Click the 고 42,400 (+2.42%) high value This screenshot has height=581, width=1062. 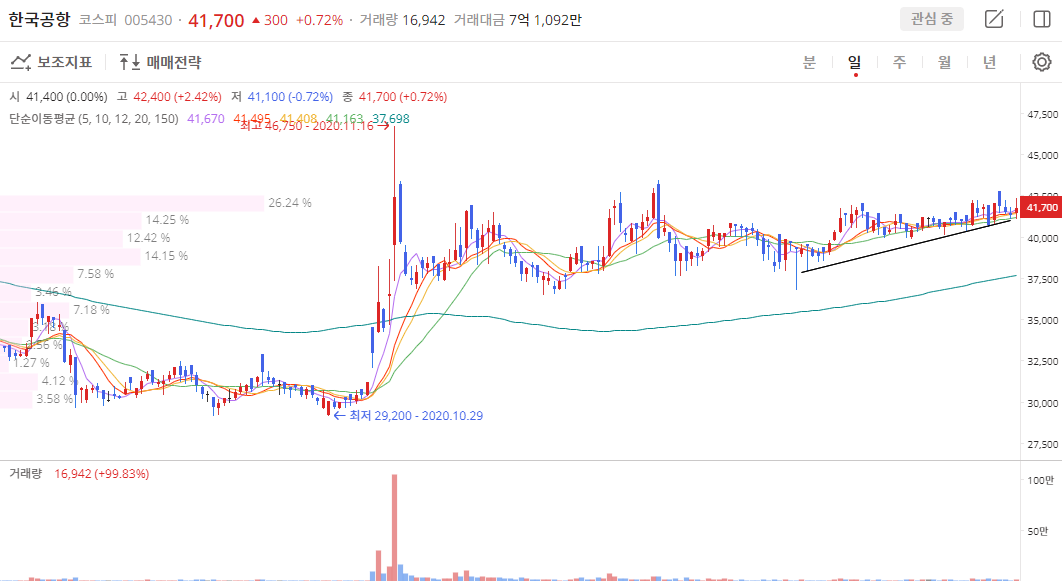coord(169,97)
